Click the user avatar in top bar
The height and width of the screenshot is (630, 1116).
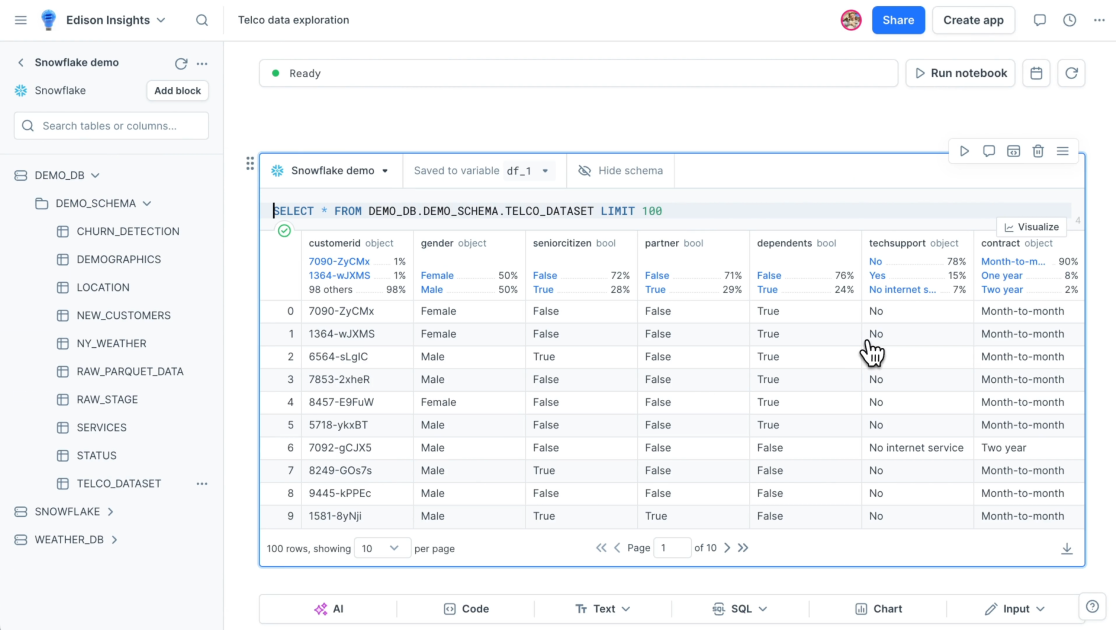(x=851, y=20)
